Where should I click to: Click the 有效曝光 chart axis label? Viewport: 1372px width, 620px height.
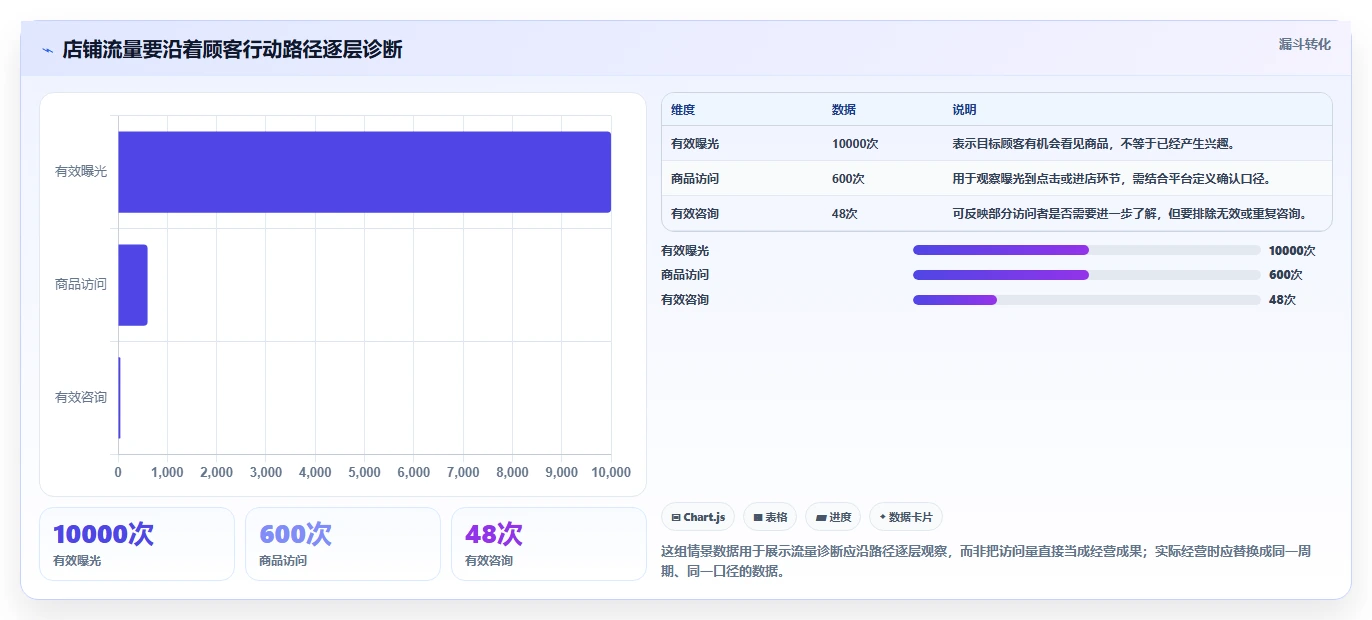(x=81, y=172)
